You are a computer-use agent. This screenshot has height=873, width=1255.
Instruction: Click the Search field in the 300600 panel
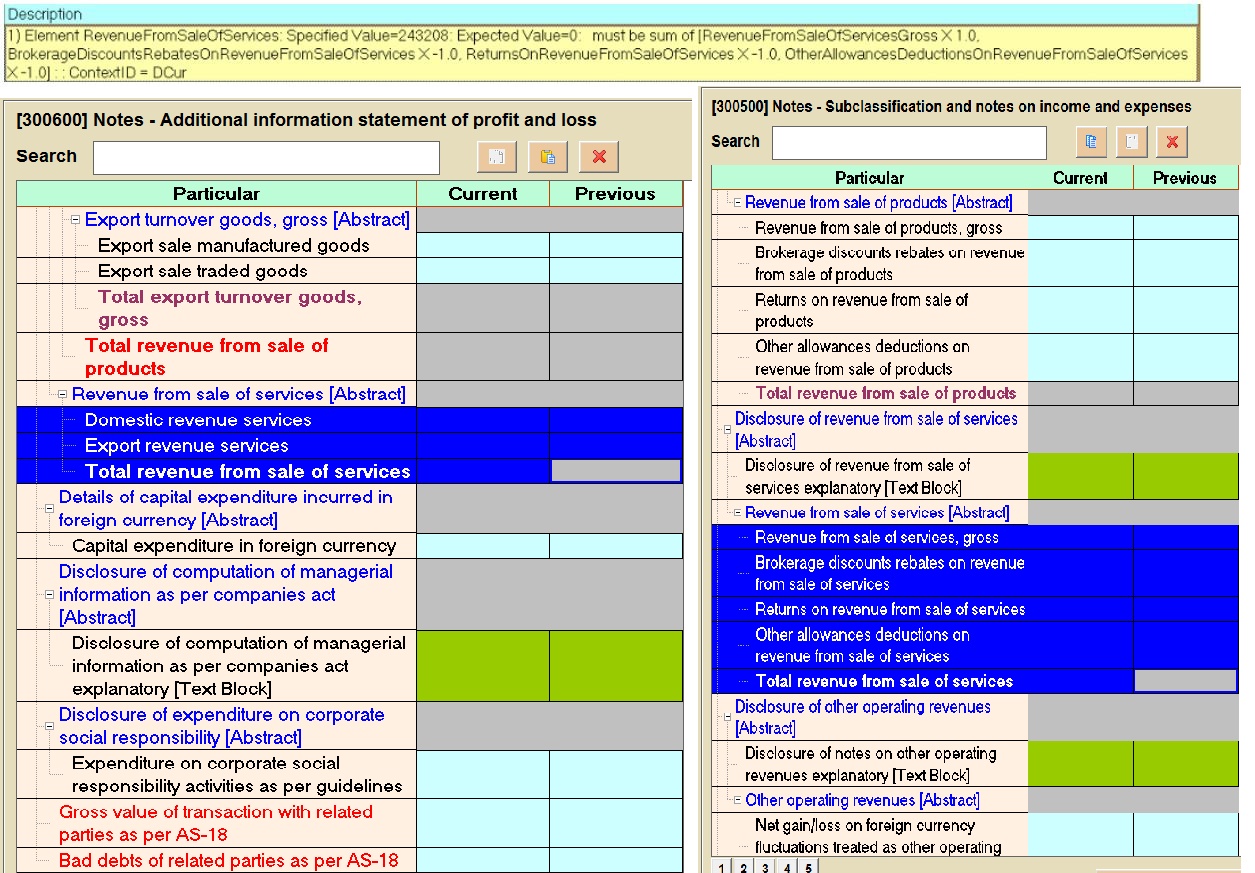coord(266,157)
